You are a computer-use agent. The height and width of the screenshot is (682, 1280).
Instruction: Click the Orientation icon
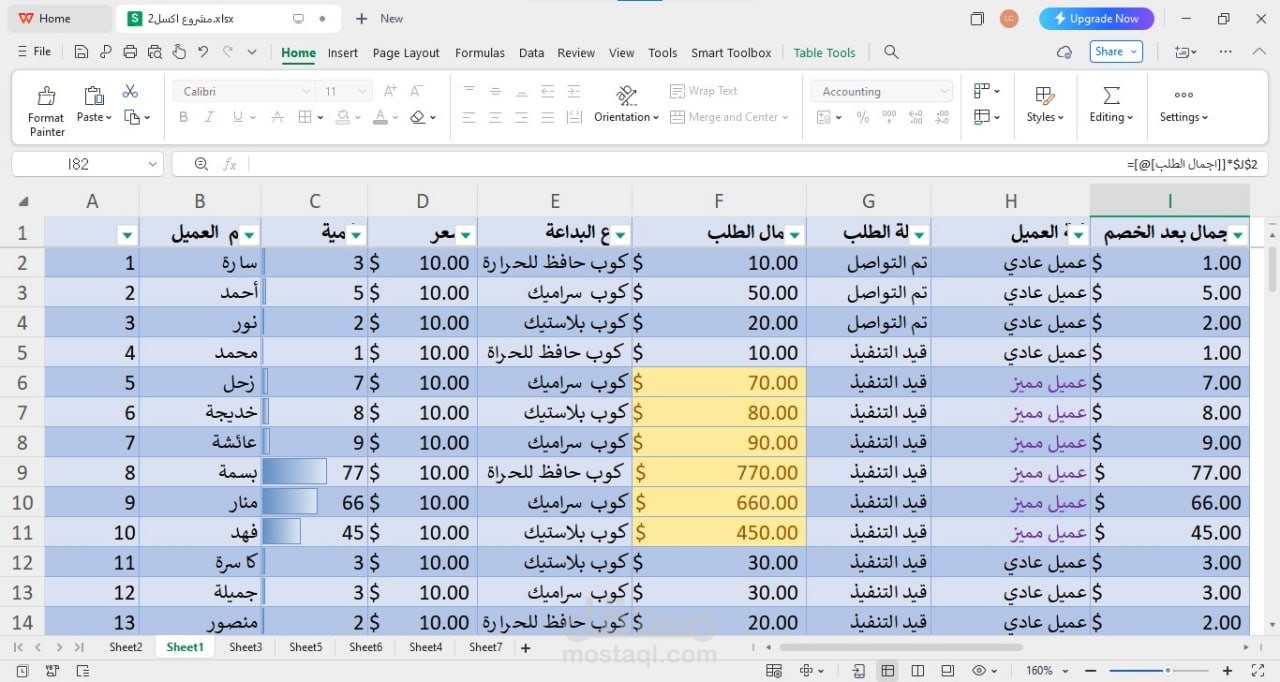click(627, 95)
